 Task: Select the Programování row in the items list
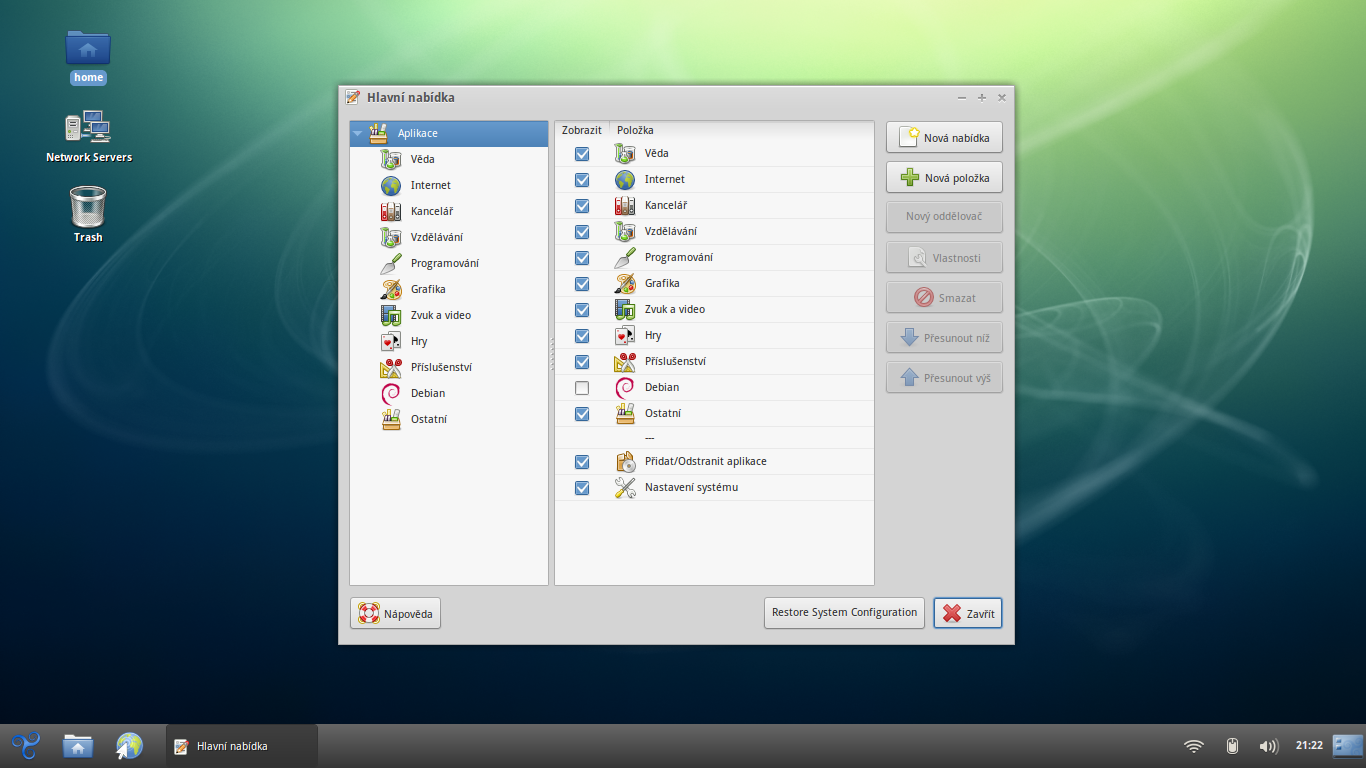point(714,257)
